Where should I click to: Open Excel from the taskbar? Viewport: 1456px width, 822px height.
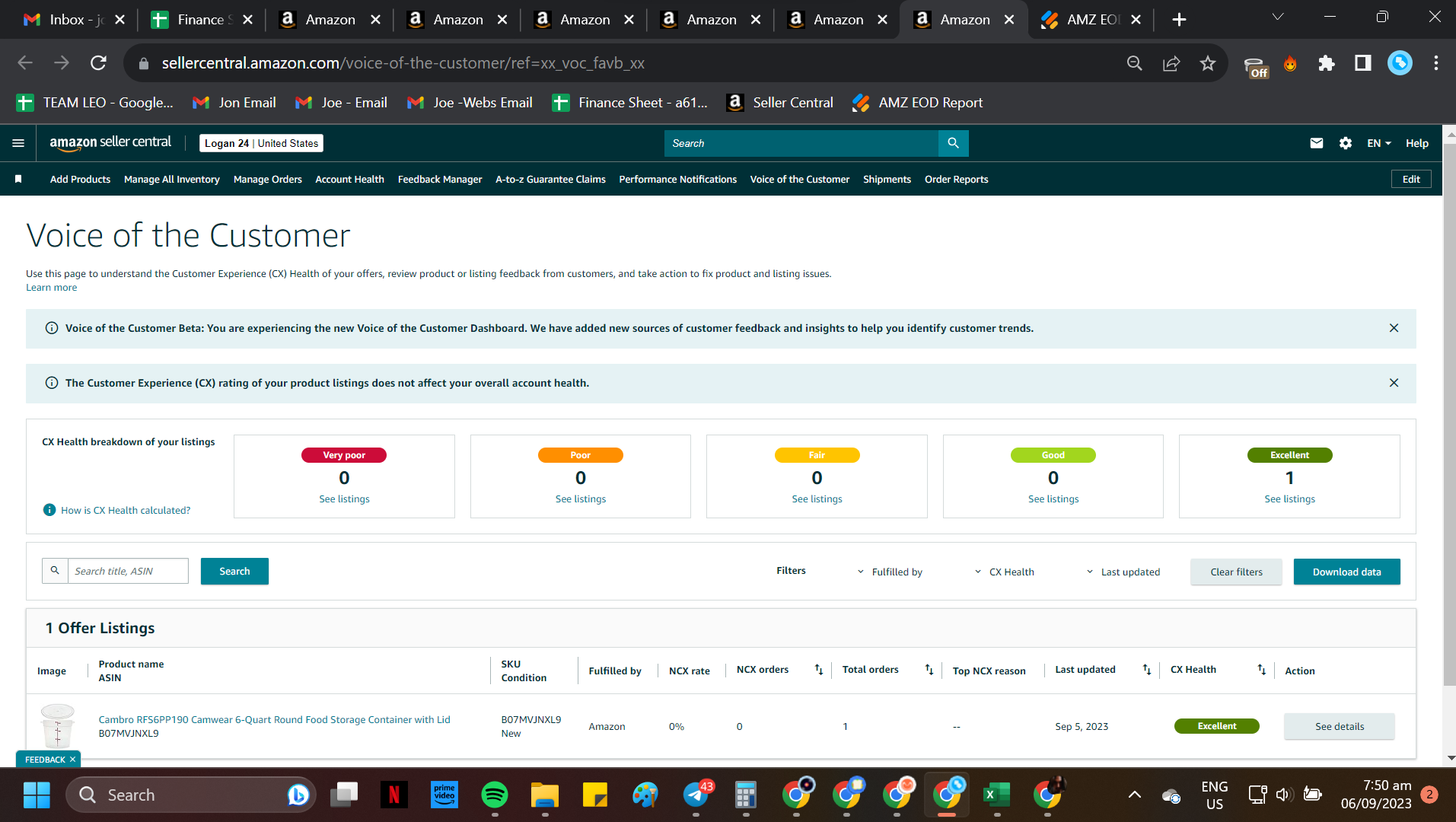(x=996, y=795)
